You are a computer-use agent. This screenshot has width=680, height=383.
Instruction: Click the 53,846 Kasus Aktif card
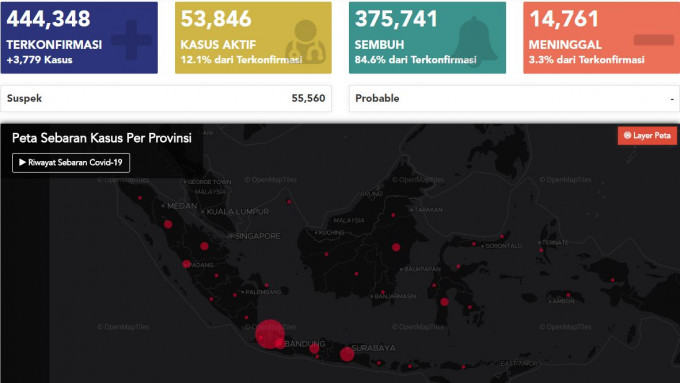pyautogui.click(x=253, y=38)
